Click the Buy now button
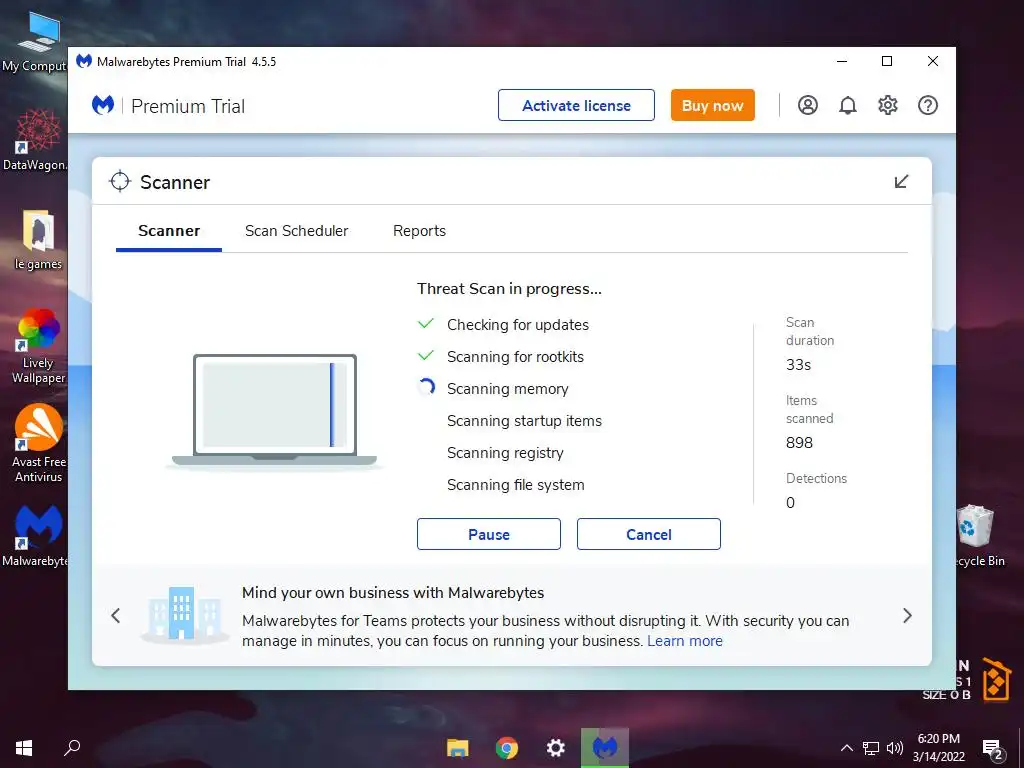 (x=712, y=105)
